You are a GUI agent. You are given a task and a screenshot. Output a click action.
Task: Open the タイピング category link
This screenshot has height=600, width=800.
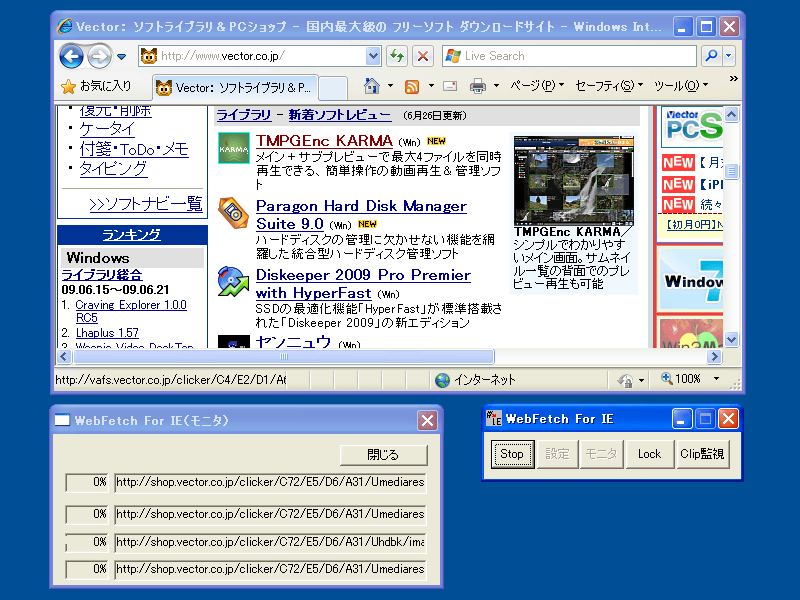[113, 168]
